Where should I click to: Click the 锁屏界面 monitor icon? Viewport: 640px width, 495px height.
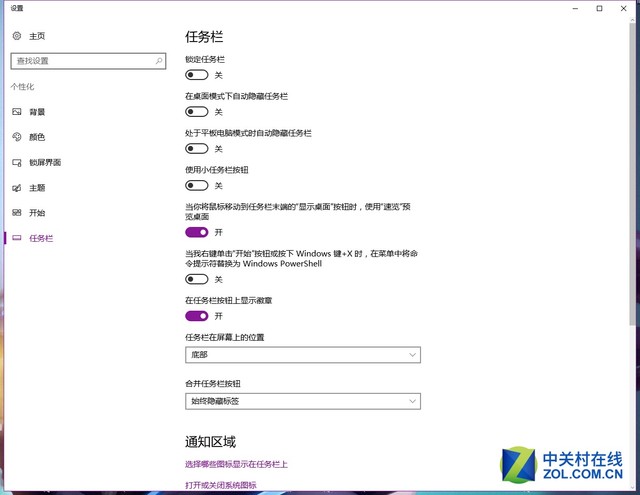pos(17,162)
